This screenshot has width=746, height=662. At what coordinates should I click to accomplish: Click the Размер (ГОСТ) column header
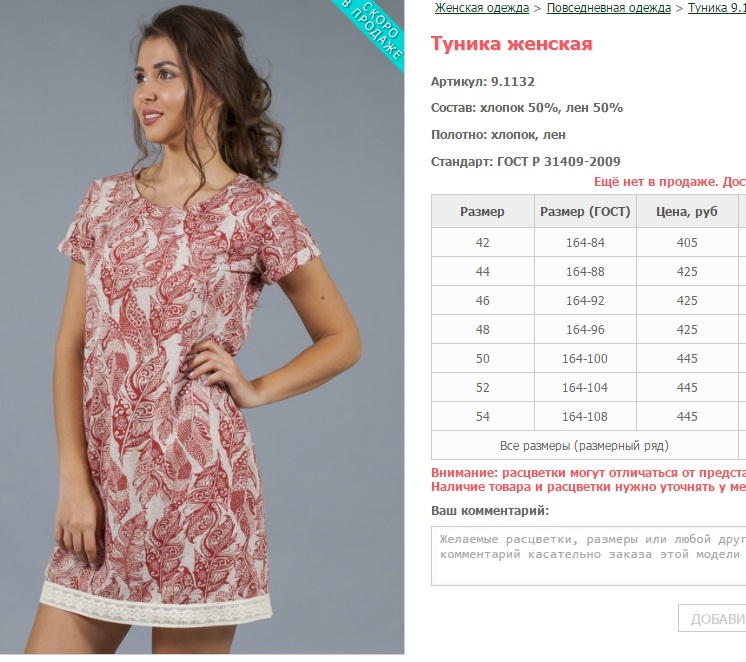pyautogui.click(x=585, y=211)
